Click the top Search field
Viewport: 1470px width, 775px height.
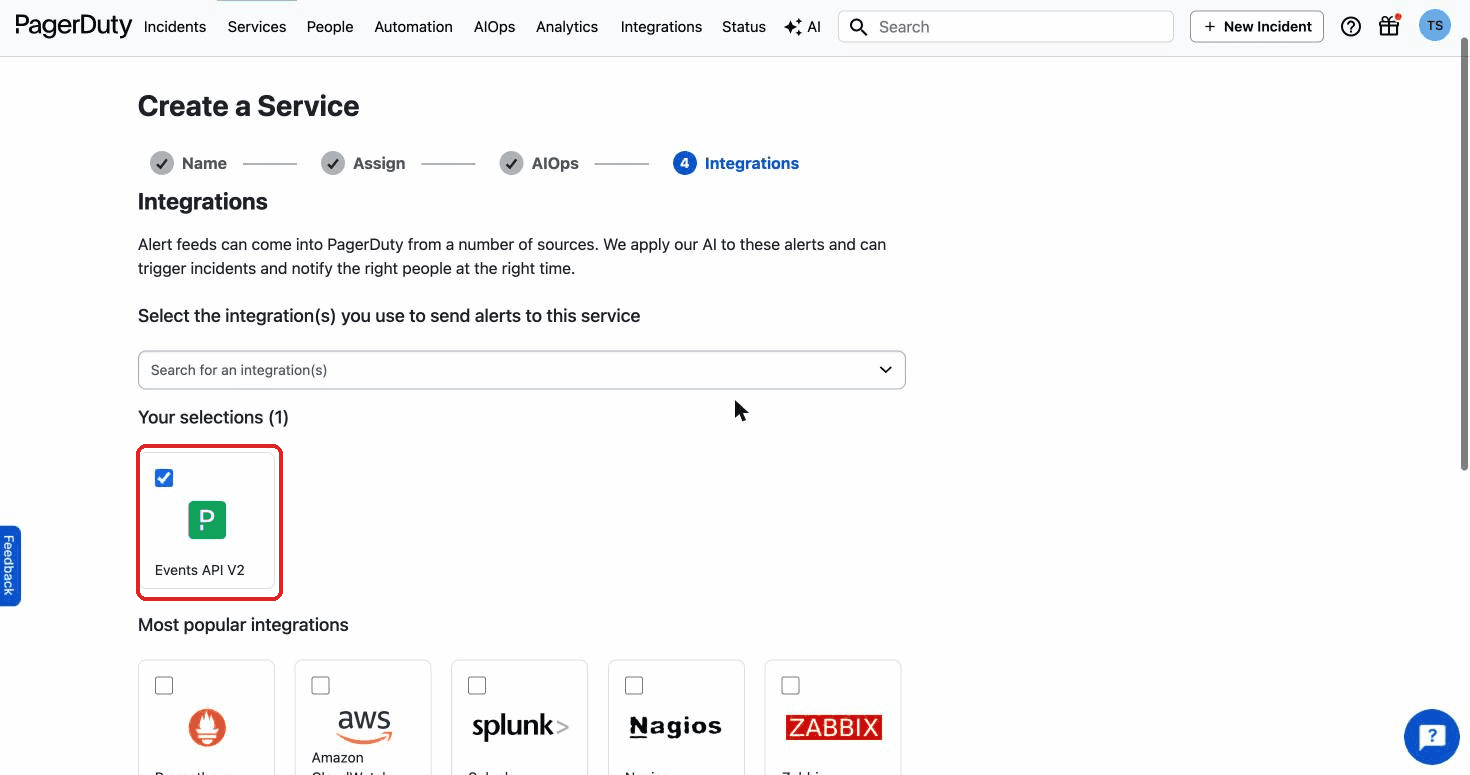click(x=1006, y=27)
